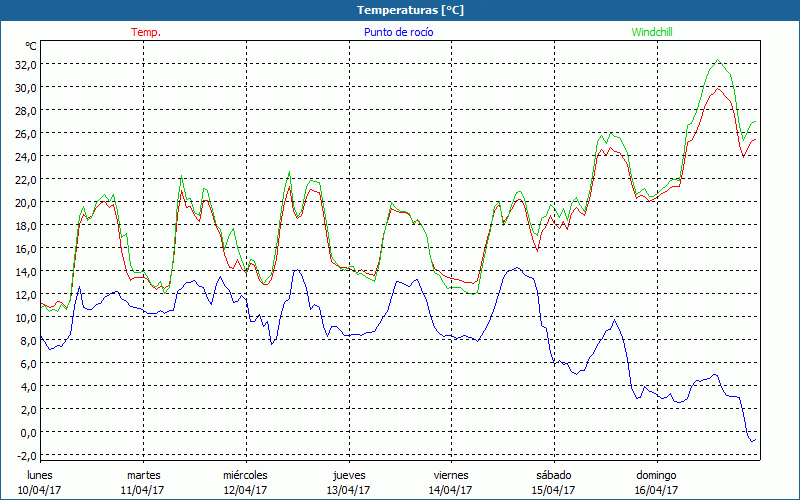Select the red "Temp." legend label
800x500 pixels.
pyautogui.click(x=145, y=32)
